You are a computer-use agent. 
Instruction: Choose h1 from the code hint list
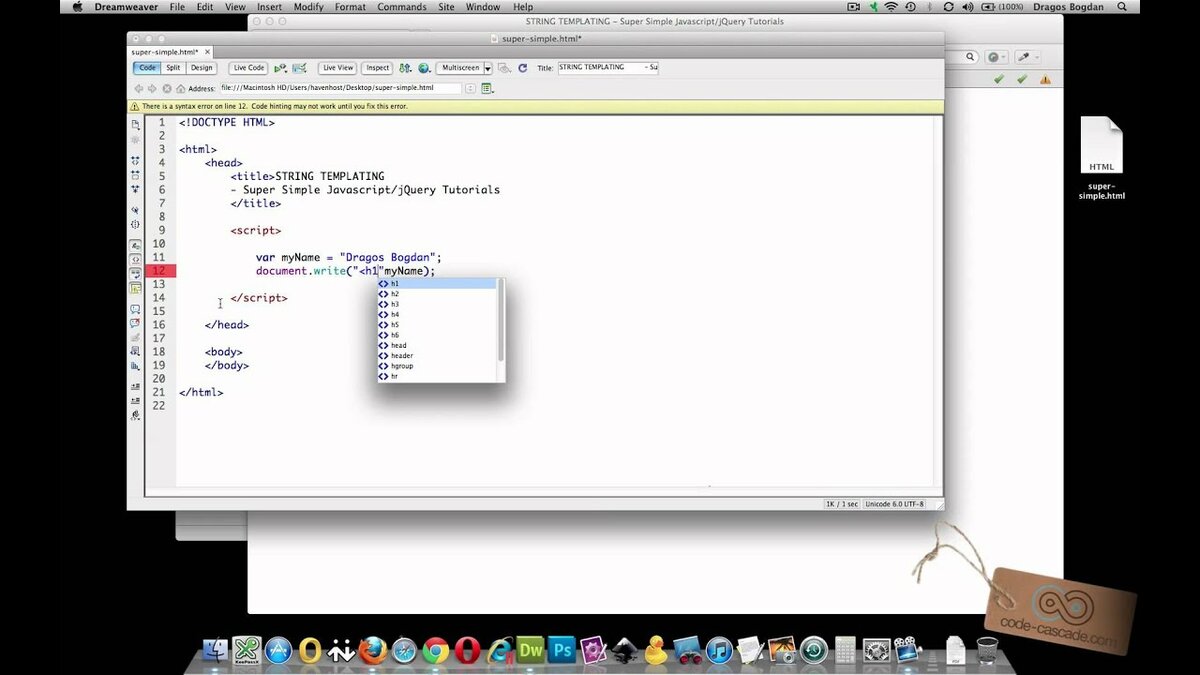click(436, 284)
